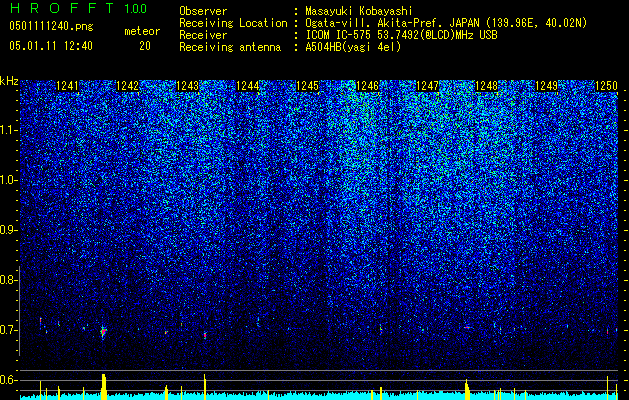Click the Receiver label
The width and height of the screenshot is (629, 400).
(x=203, y=35)
